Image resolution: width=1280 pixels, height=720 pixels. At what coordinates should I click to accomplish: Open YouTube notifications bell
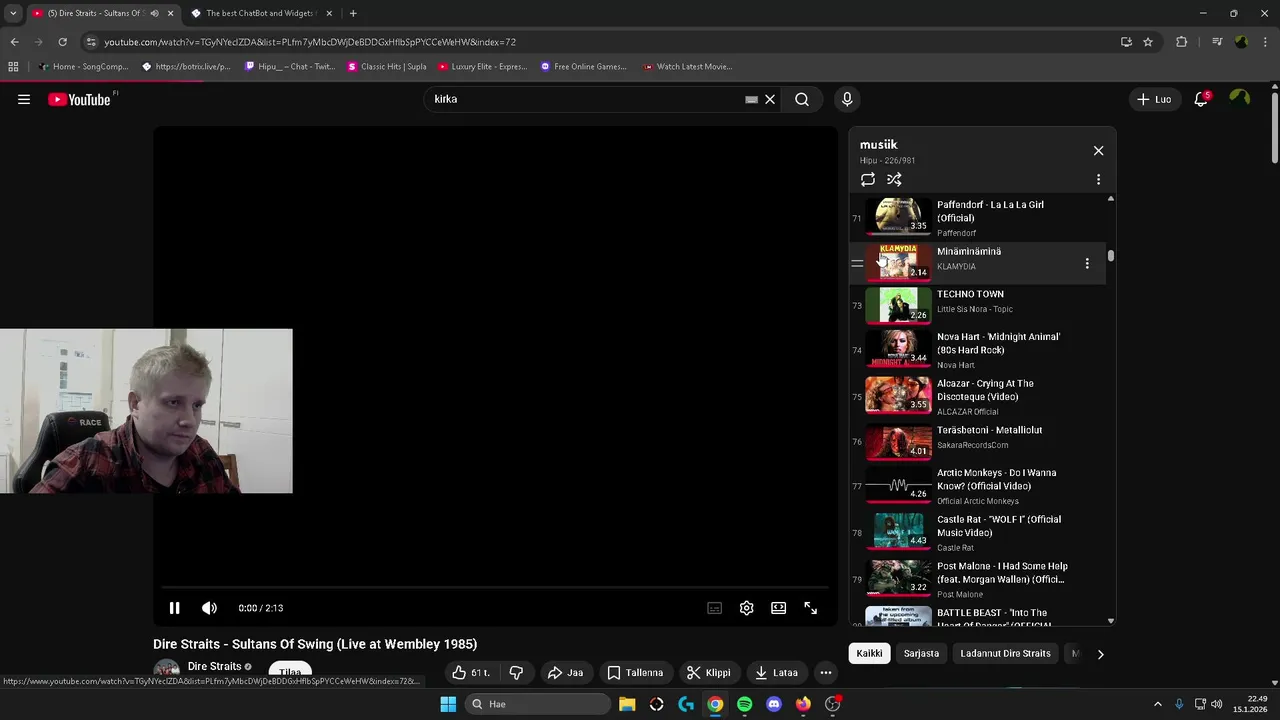1201,99
